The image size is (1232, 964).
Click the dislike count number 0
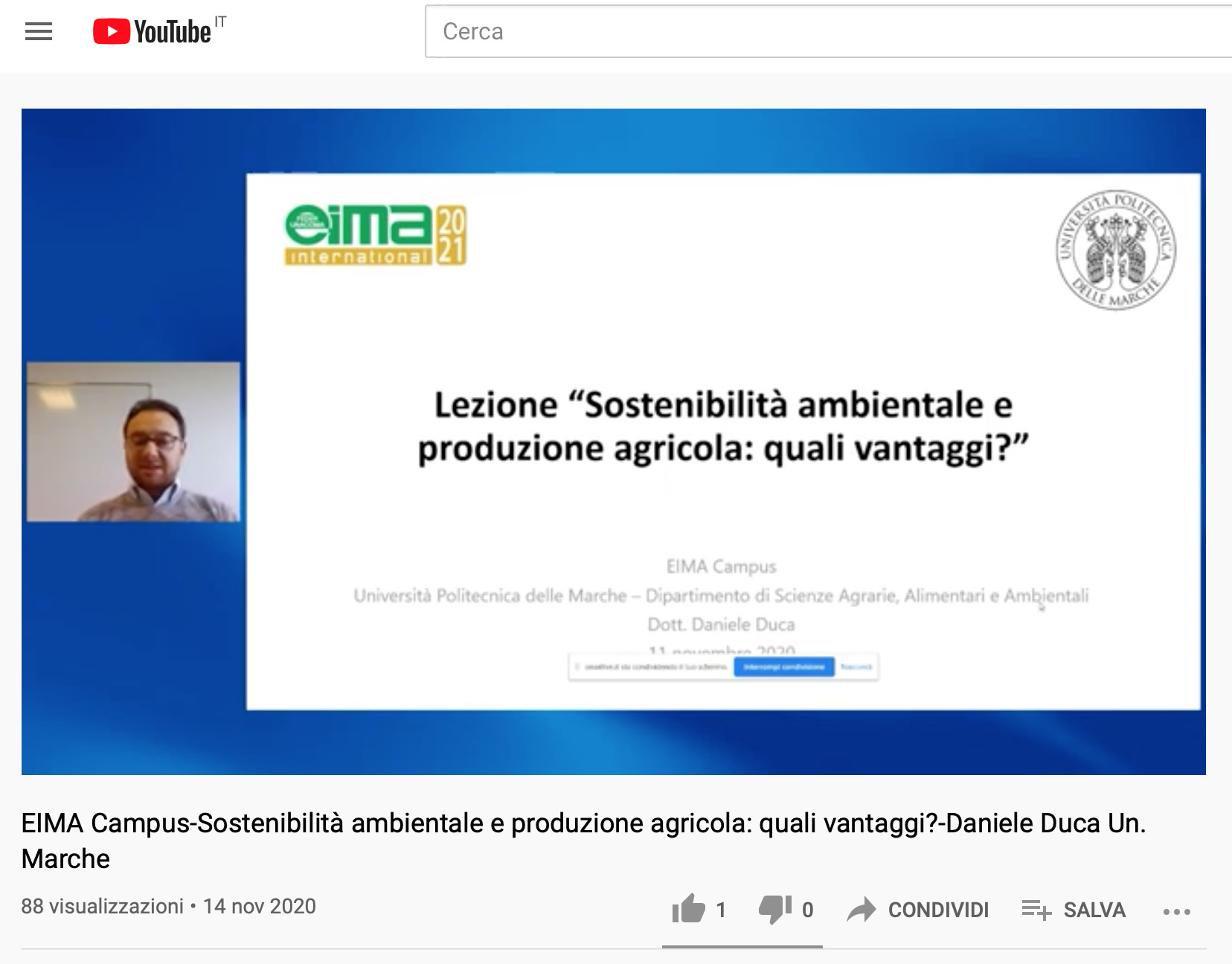[x=808, y=910]
